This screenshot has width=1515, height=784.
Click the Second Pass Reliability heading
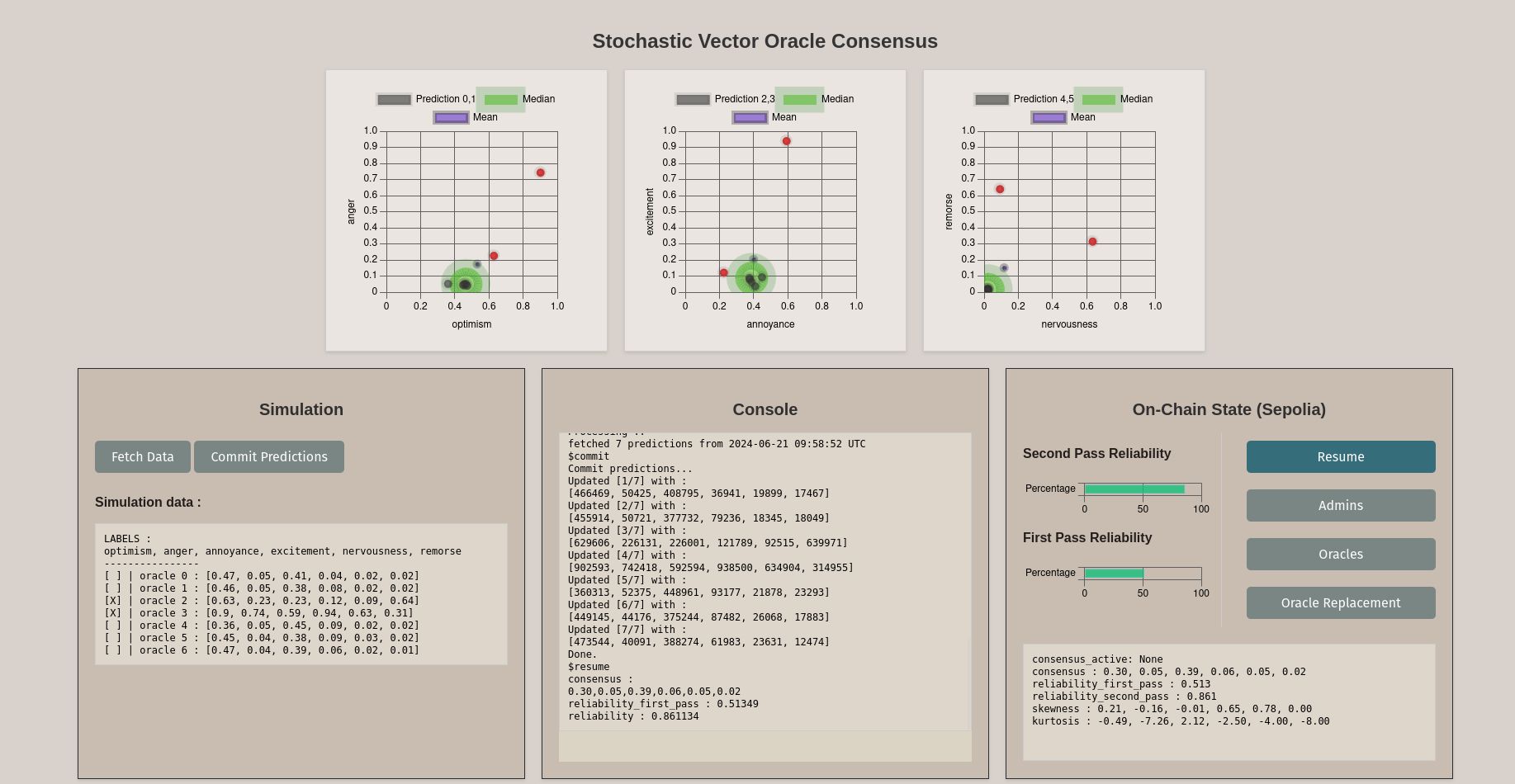click(1096, 454)
